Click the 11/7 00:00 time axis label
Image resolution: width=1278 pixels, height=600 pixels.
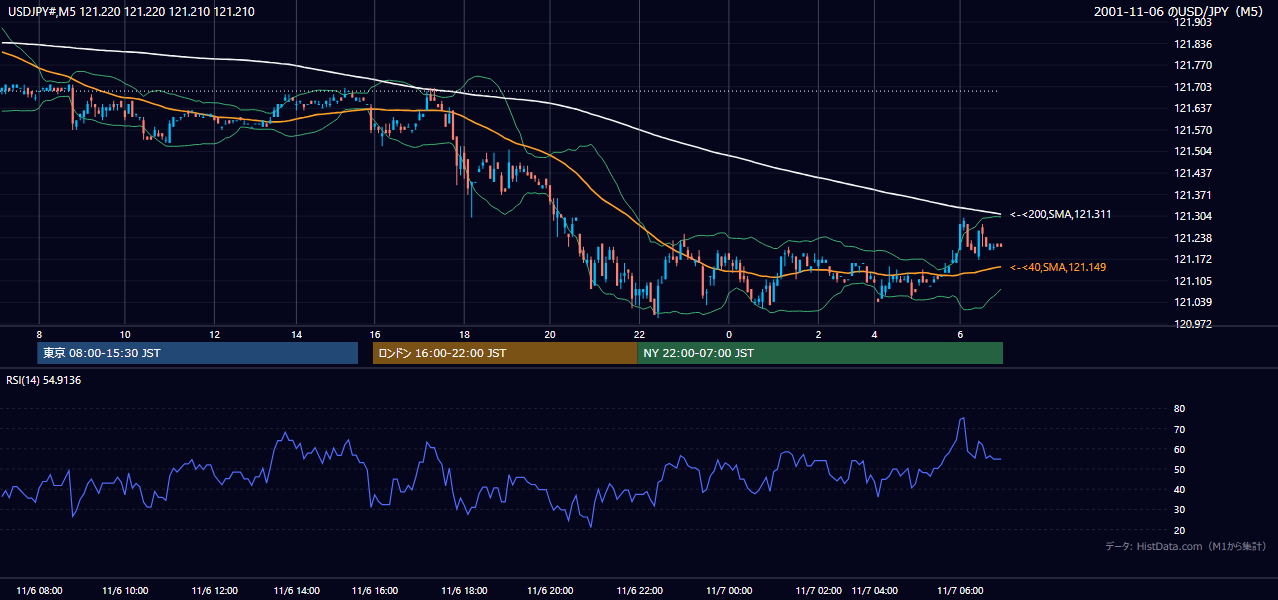click(x=727, y=590)
